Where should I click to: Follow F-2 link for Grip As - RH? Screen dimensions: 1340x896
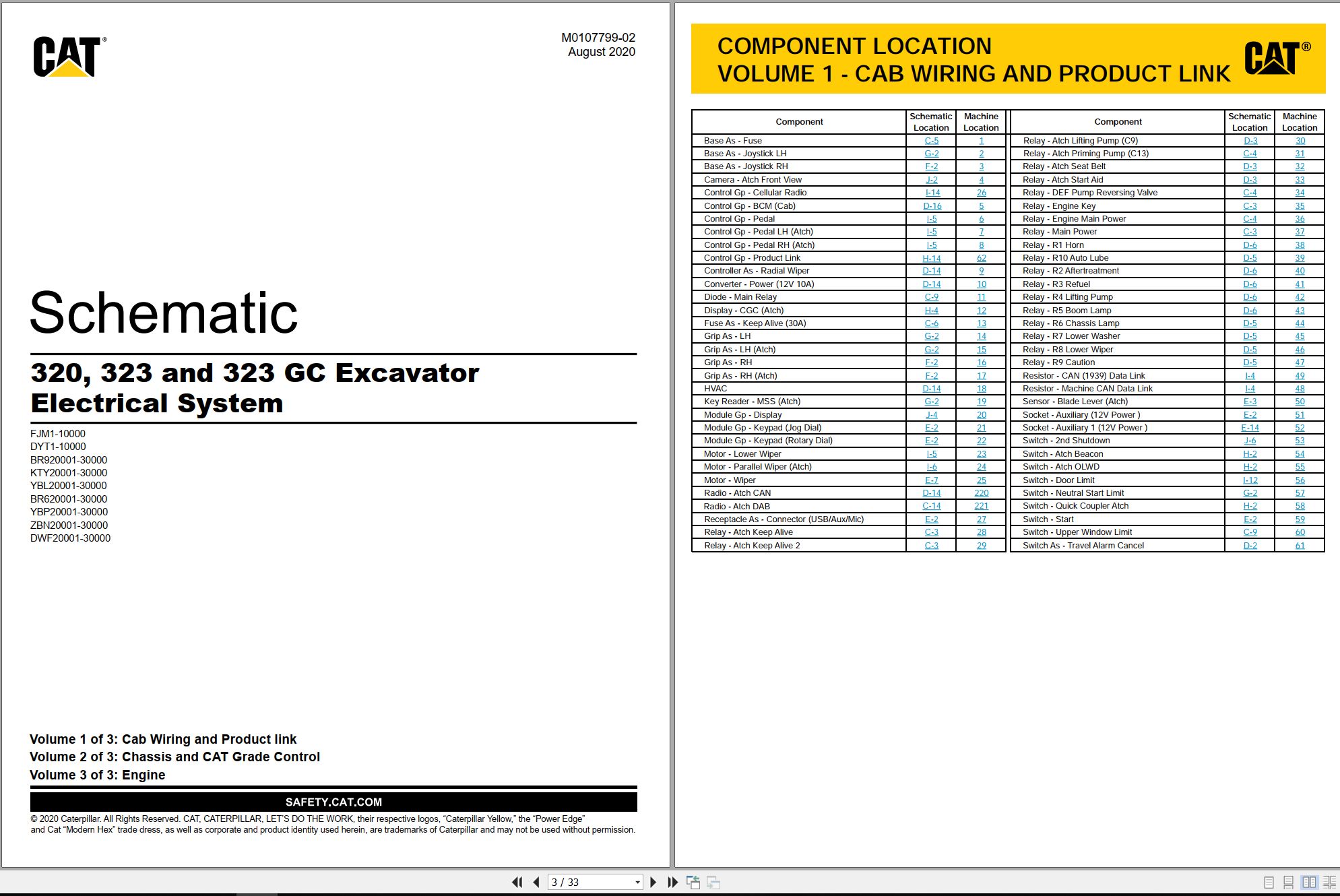click(931, 362)
